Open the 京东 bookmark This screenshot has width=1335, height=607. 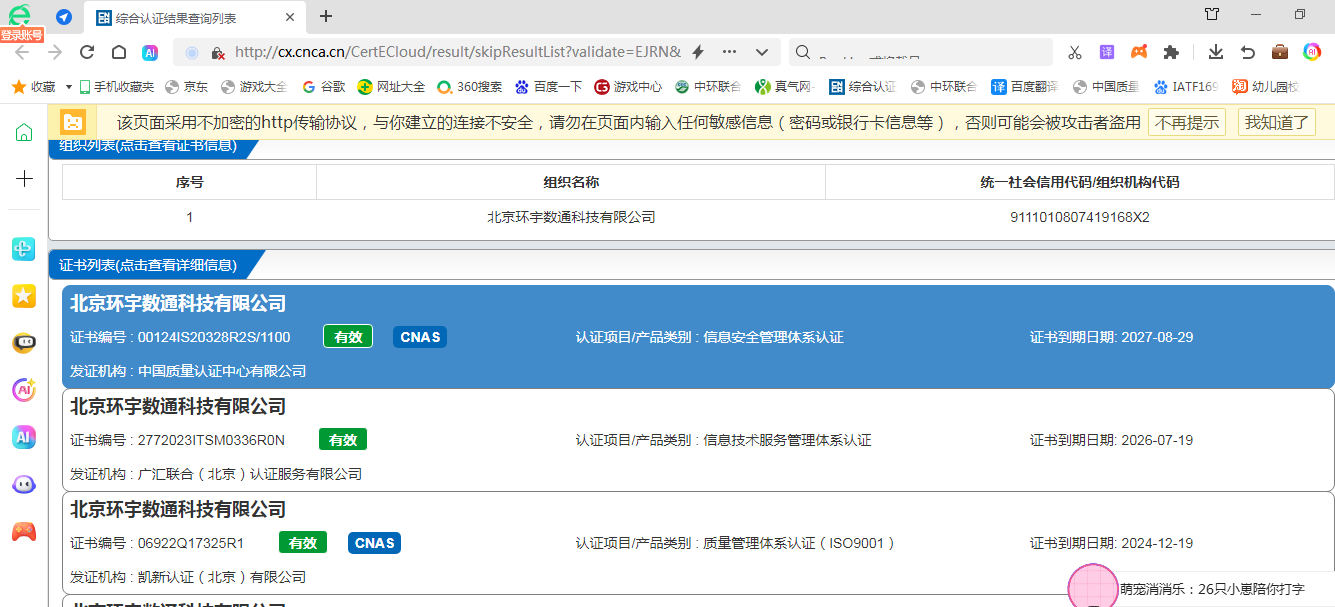(x=187, y=87)
